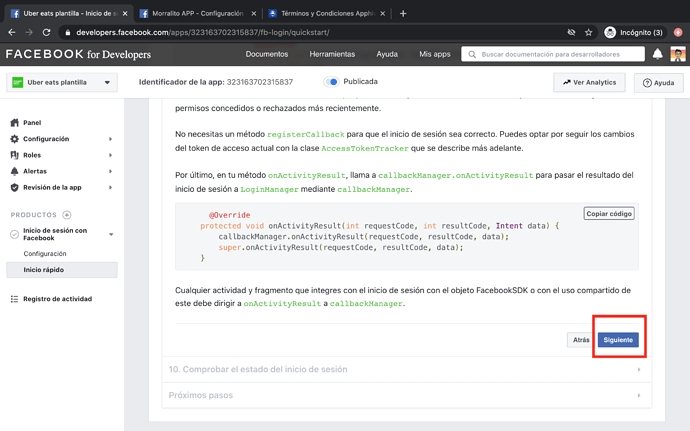Screen dimensions: 690x431
Task: Click Copiar código button
Action: point(608,213)
